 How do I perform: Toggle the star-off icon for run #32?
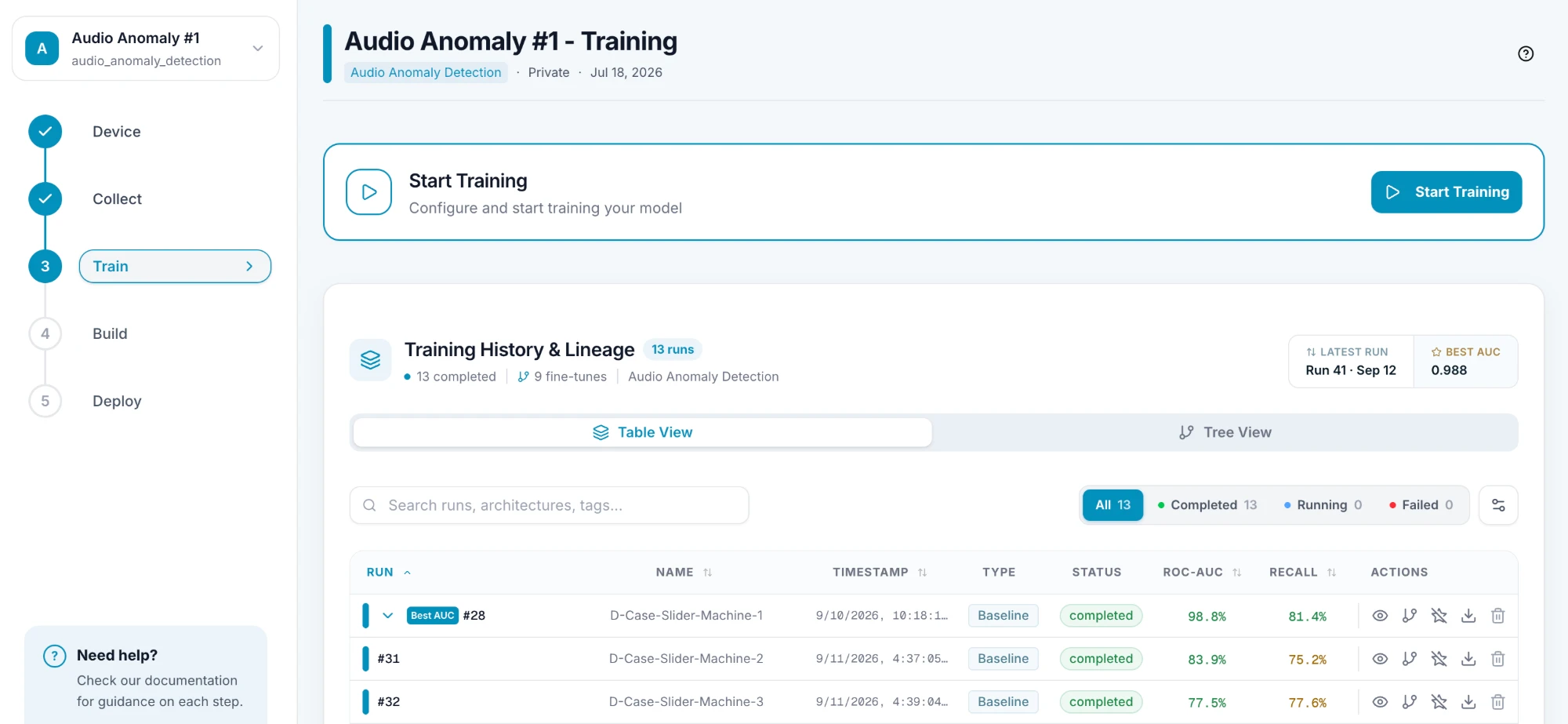tap(1439, 702)
